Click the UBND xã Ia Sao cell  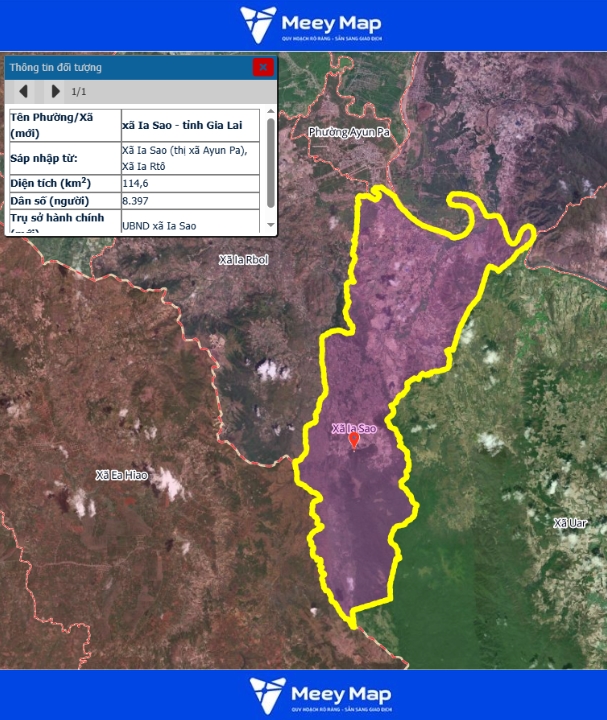[x=159, y=226]
